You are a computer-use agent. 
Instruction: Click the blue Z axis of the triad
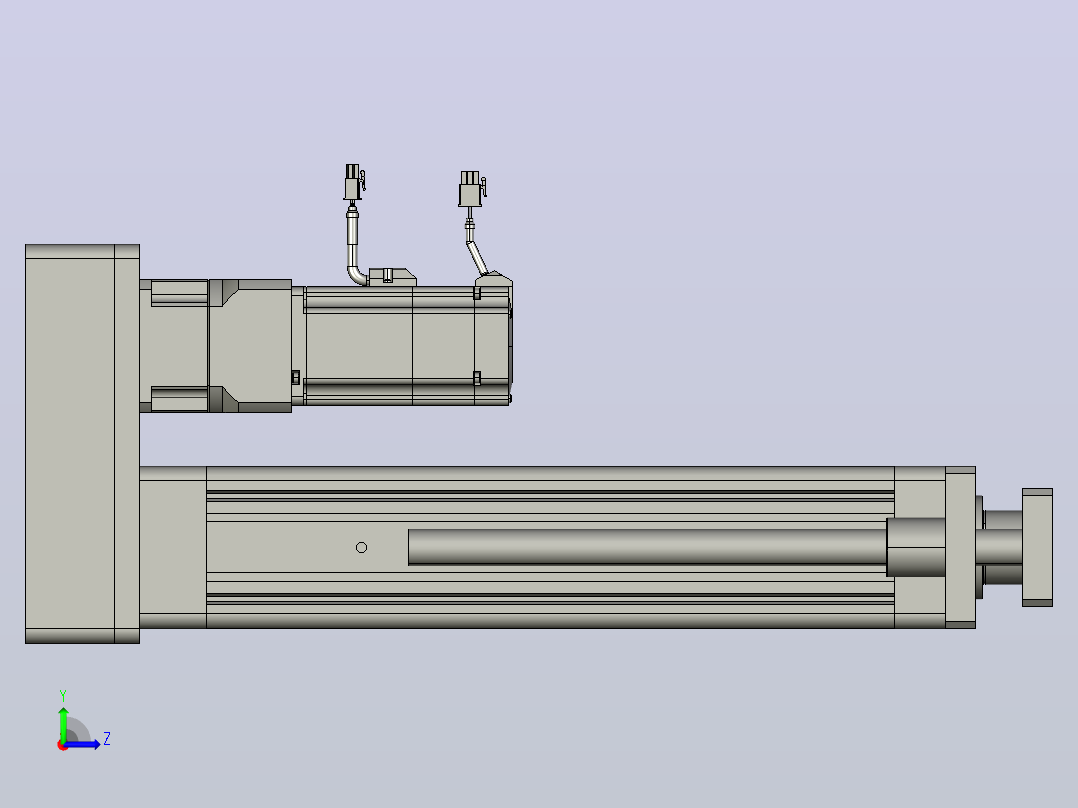point(82,744)
